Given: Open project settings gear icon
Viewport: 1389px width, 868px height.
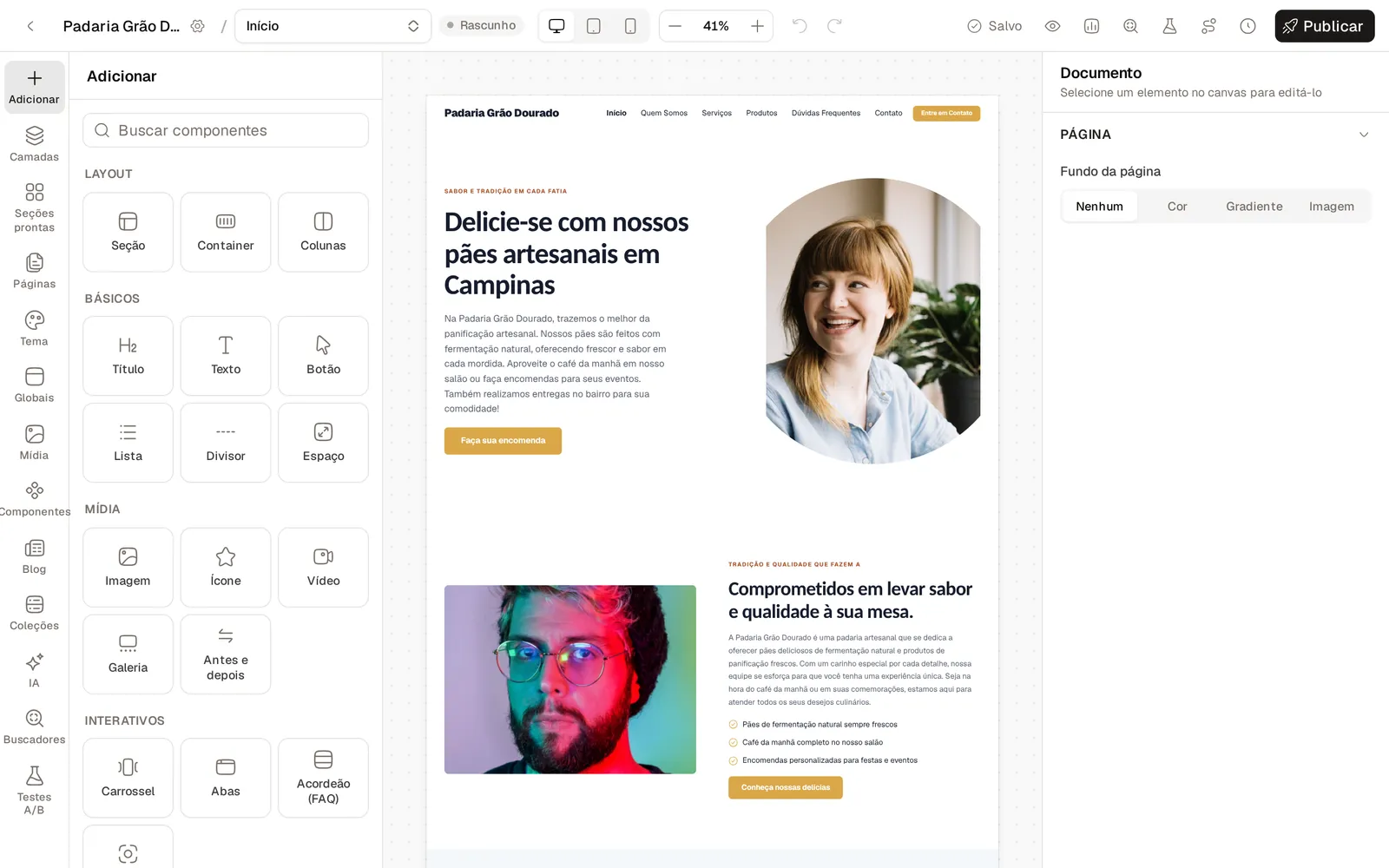Looking at the screenshot, I should tap(198, 26).
